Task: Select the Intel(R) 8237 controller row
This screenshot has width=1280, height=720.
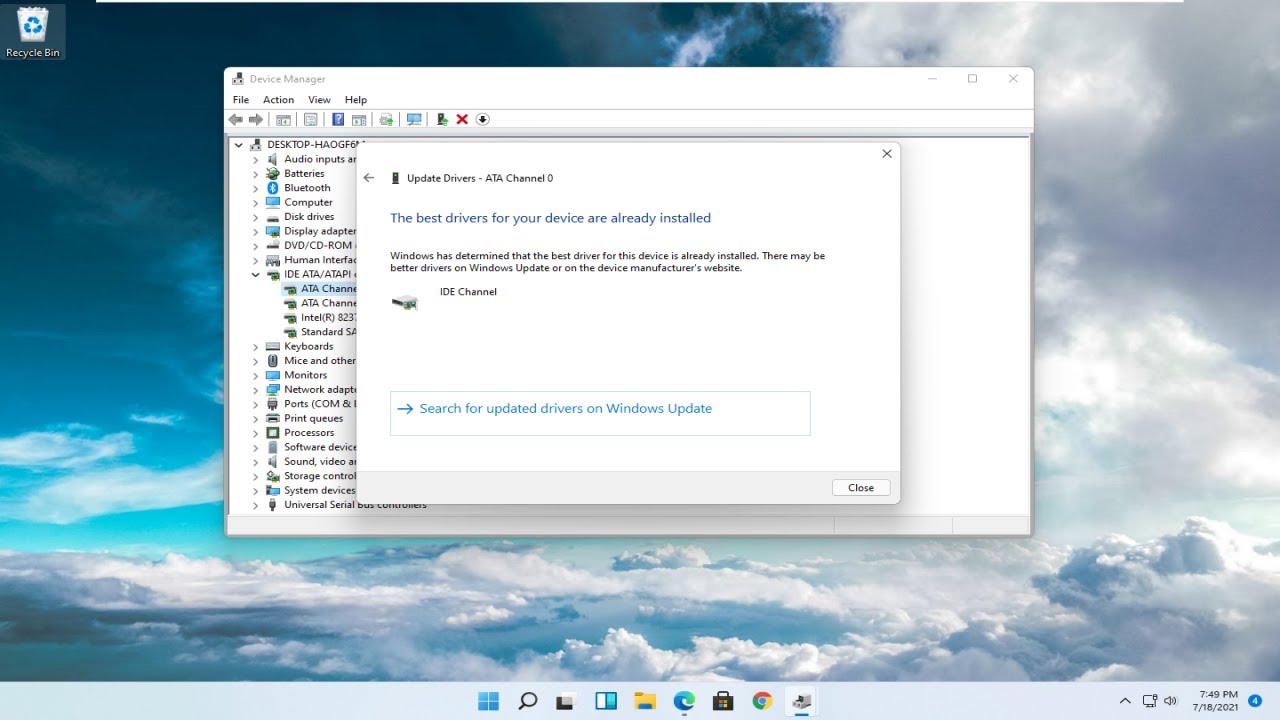Action: tap(320, 317)
